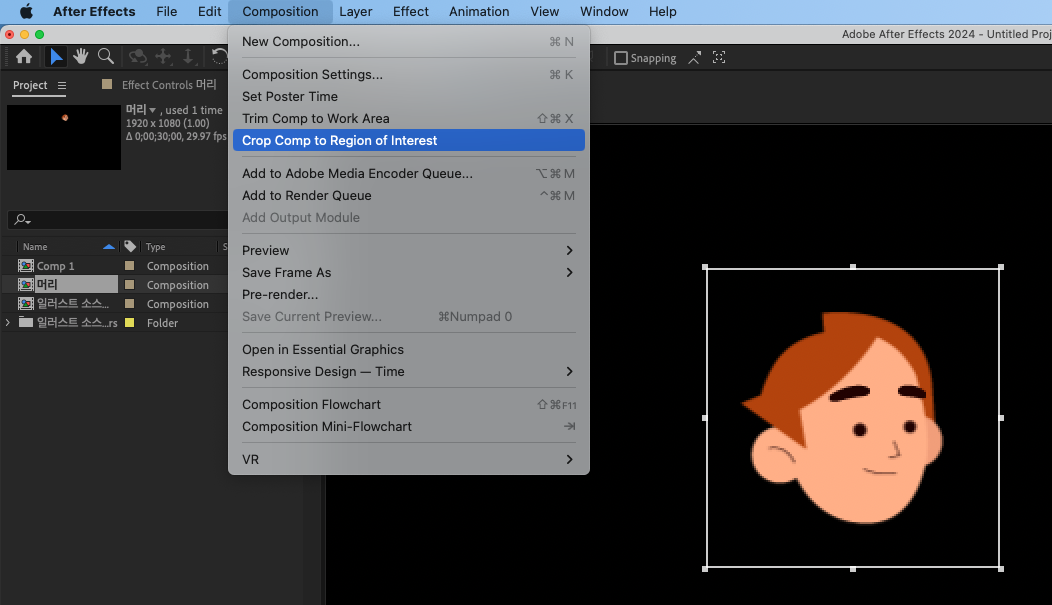
Task: Open the Apple menu
Action: pos(26,11)
